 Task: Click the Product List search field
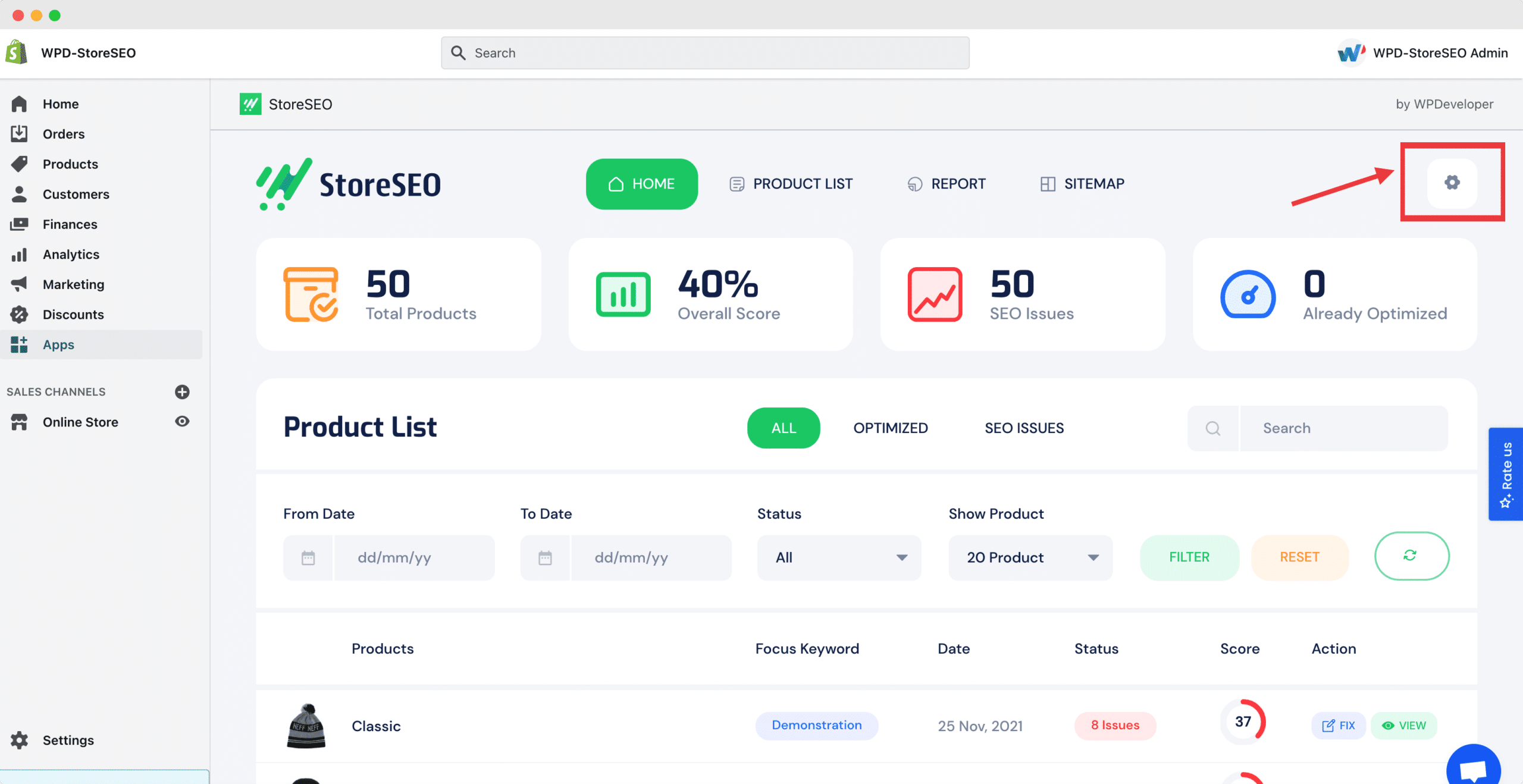point(1344,428)
